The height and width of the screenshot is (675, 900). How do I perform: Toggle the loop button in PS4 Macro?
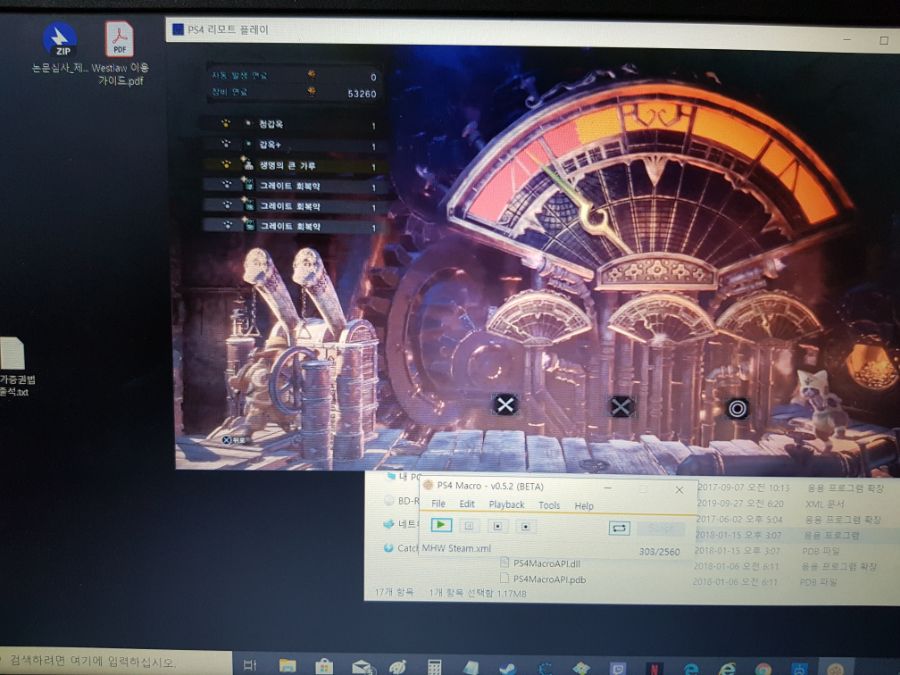pos(619,527)
